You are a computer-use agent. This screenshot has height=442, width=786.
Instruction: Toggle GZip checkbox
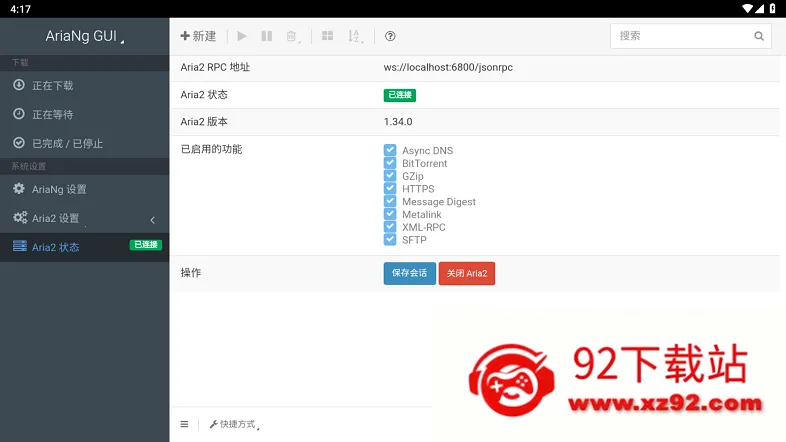coord(390,175)
